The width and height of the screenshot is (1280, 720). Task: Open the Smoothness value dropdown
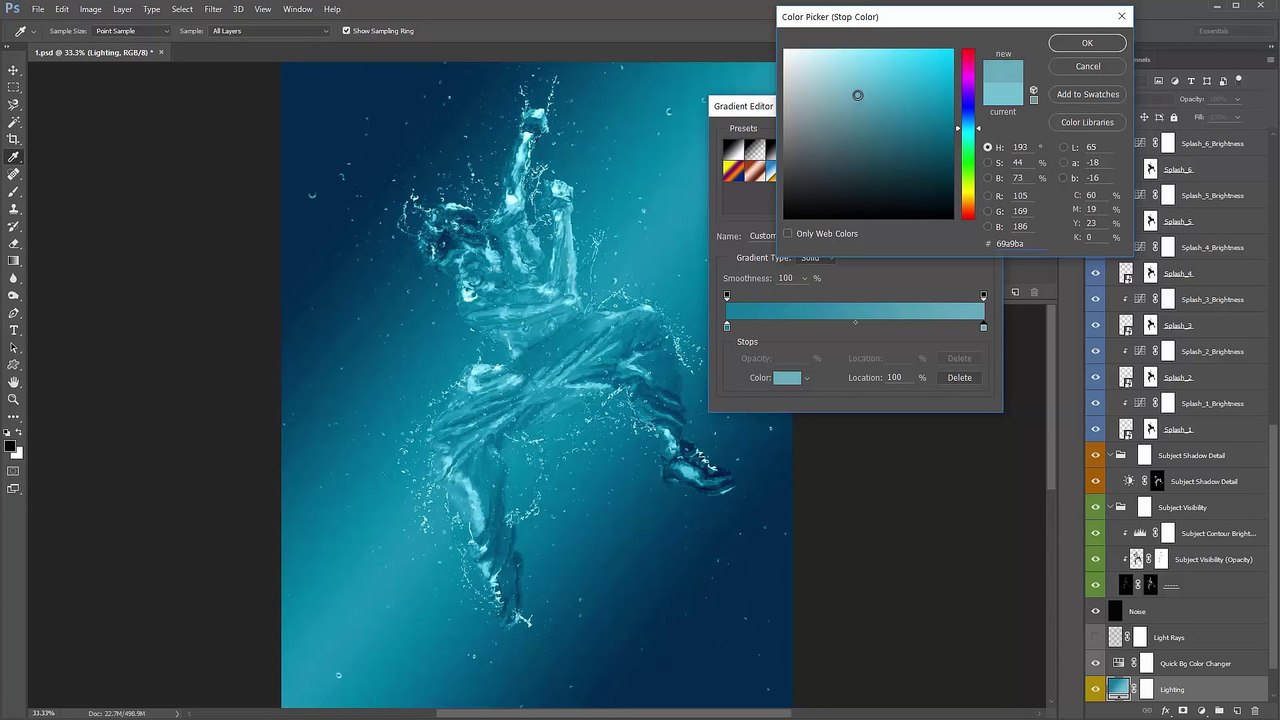(x=804, y=278)
